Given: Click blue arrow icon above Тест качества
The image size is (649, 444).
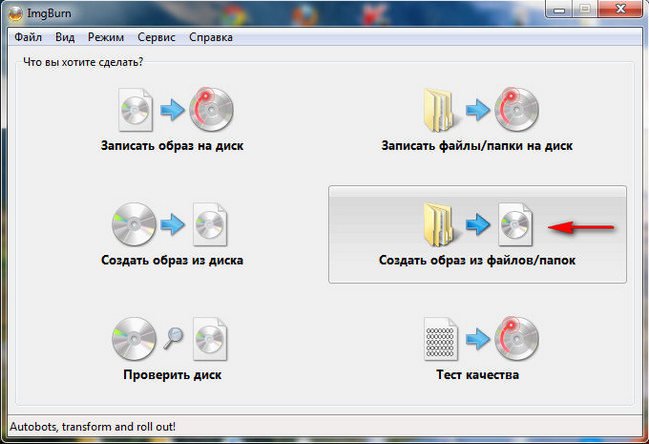Looking at the screenshot, I should pyautogui.click(x=478, y=339).
